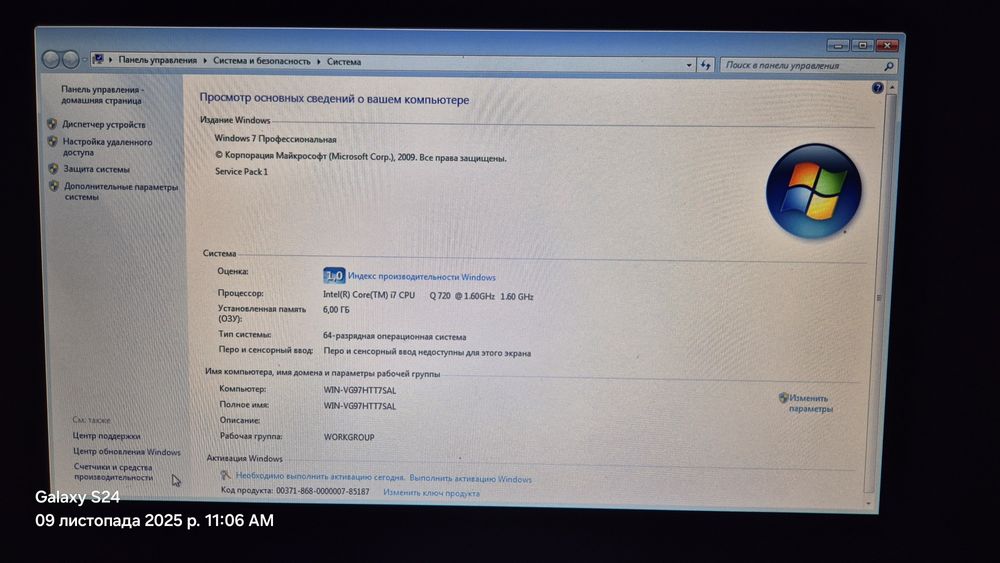The image size is (1000, 563).
Task: Click the vertical scrollbar thumb
Action: 880,295
